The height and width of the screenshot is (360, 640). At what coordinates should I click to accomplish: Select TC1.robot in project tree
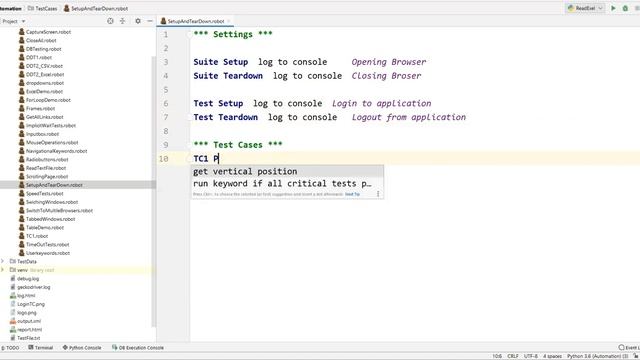coord(33,236)
